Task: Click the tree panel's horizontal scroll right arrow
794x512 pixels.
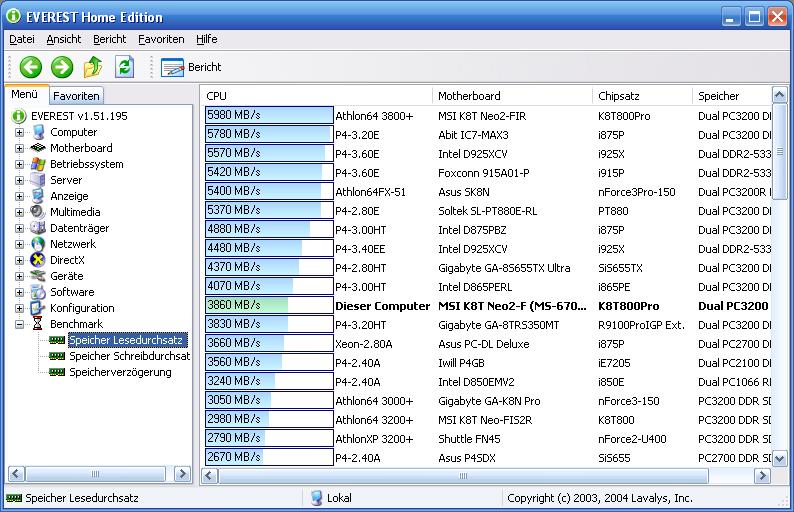Action: tap(182, 474)
